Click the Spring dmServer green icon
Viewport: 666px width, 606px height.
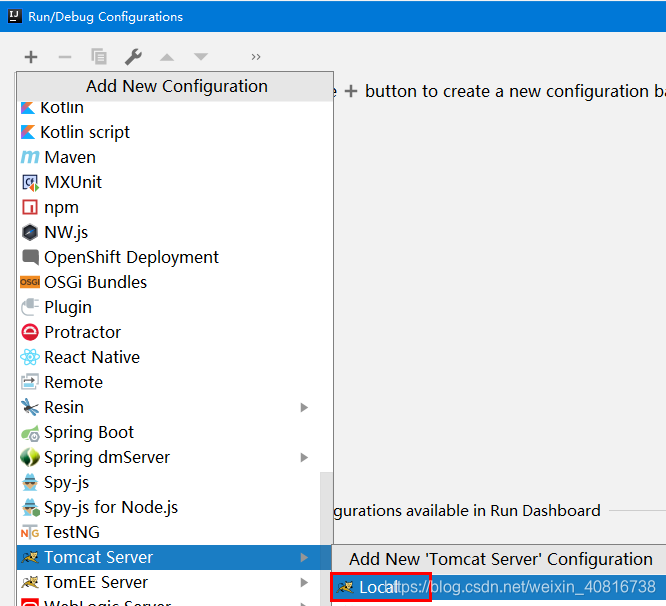[30, 457]
